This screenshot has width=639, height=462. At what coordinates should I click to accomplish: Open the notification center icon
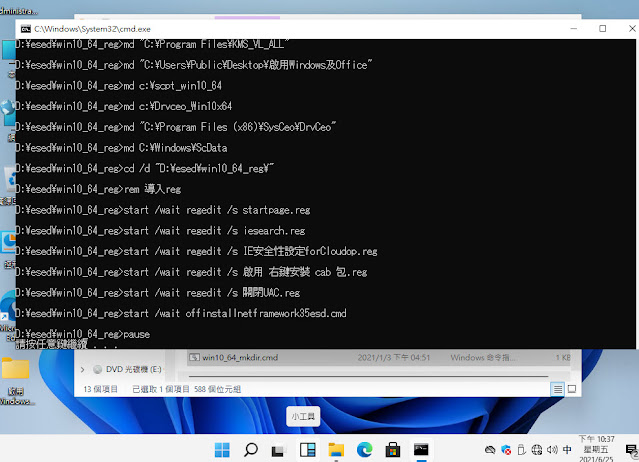632,450
